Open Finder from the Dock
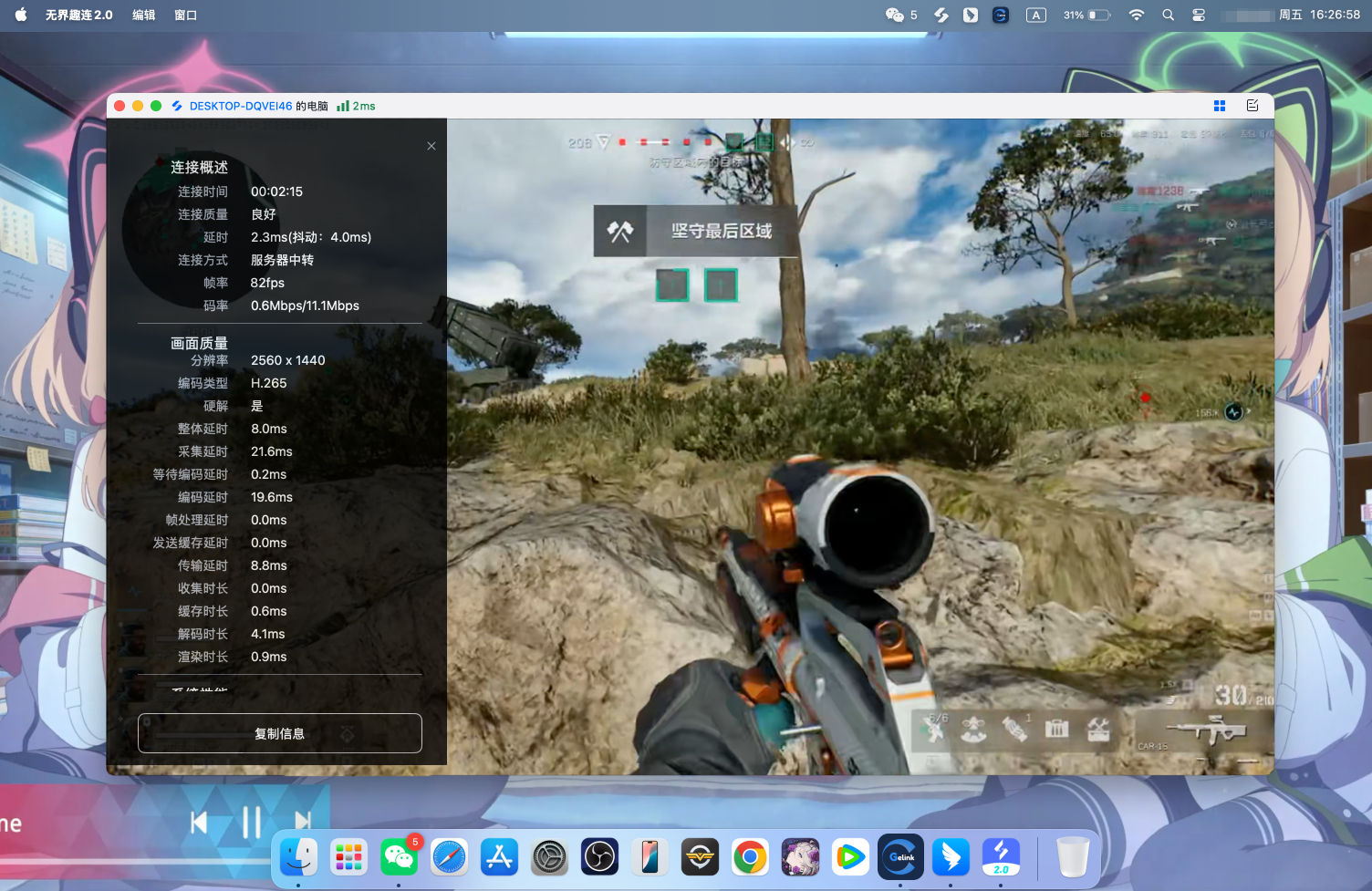The width and height of the screenshot is (1372, 891). tap(299, 857)
